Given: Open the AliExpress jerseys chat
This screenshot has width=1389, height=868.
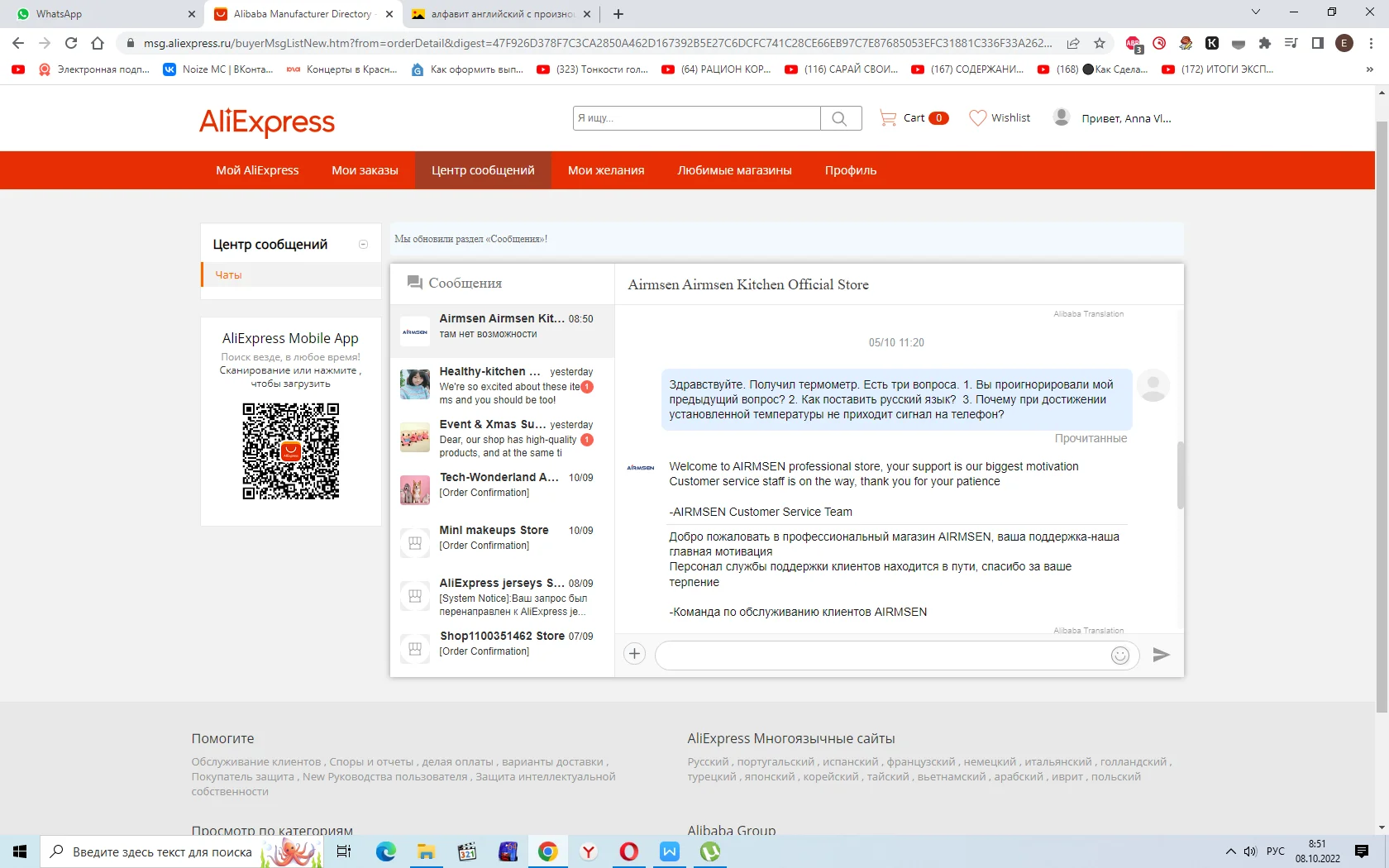Looking at the screenshot, I should (x=503, y=597).
